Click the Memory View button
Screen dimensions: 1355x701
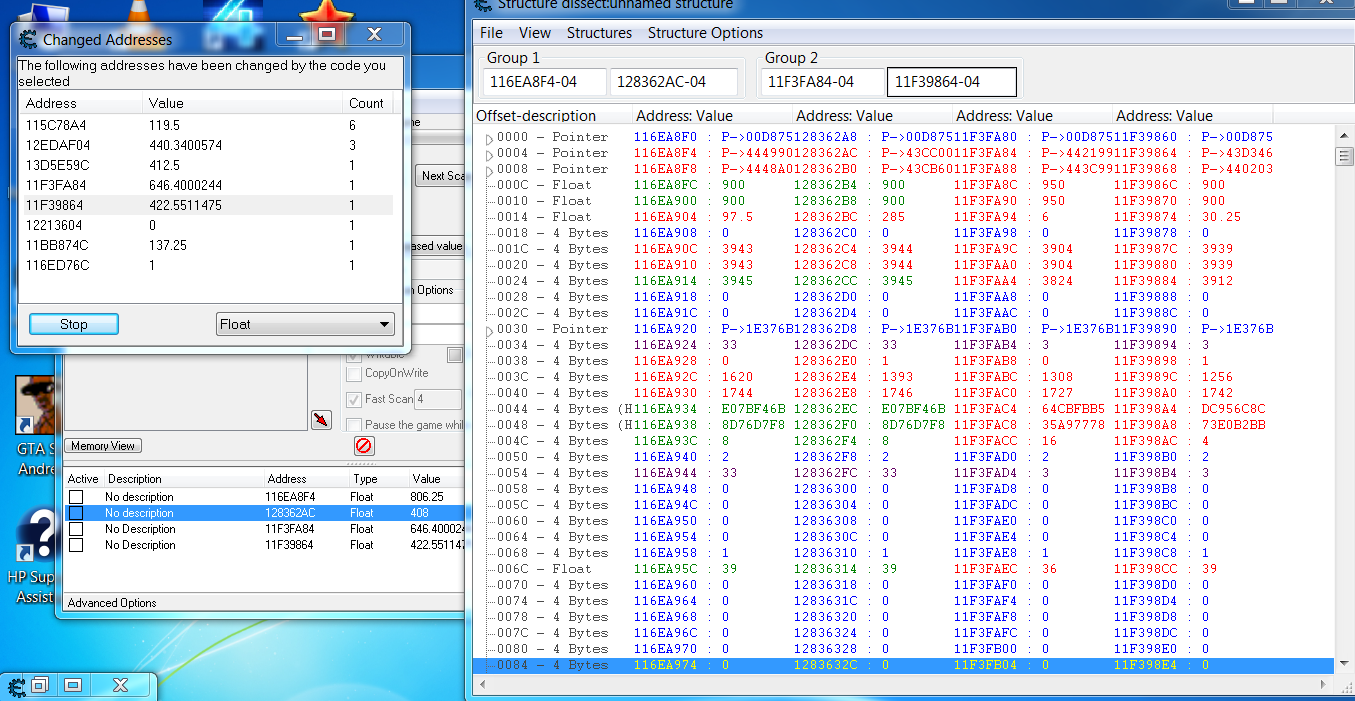click(103, 446)
